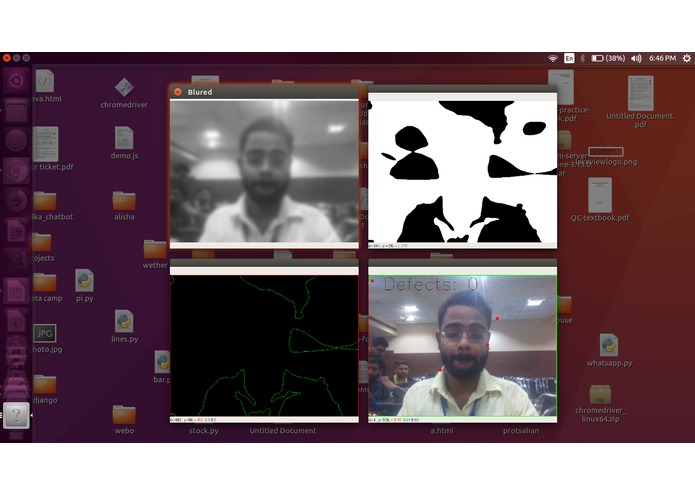This screenshot has height=494, width=695.
Task: Select the ta camp folder on desktop
Action: coord(47,288)
